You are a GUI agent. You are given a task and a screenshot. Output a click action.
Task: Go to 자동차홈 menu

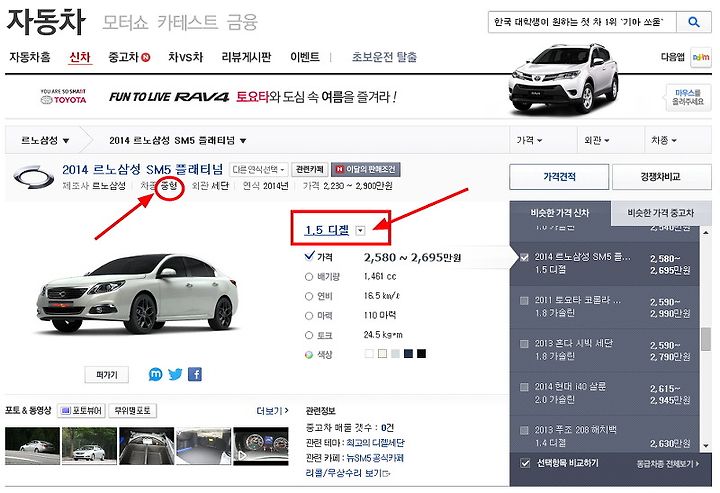pos(30,57)
